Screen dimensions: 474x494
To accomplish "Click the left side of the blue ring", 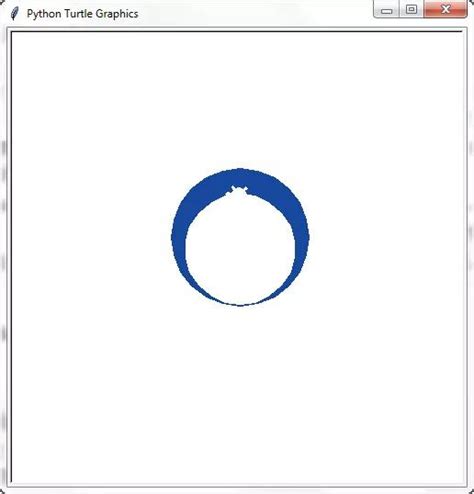I will [179, 237].
